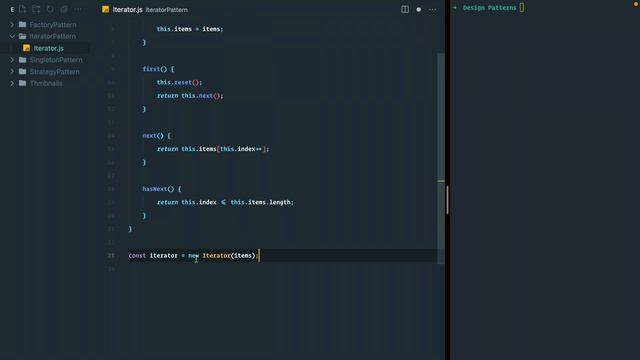
Task: Expand the FactoryPattern folder chevron
Action: 12,24
